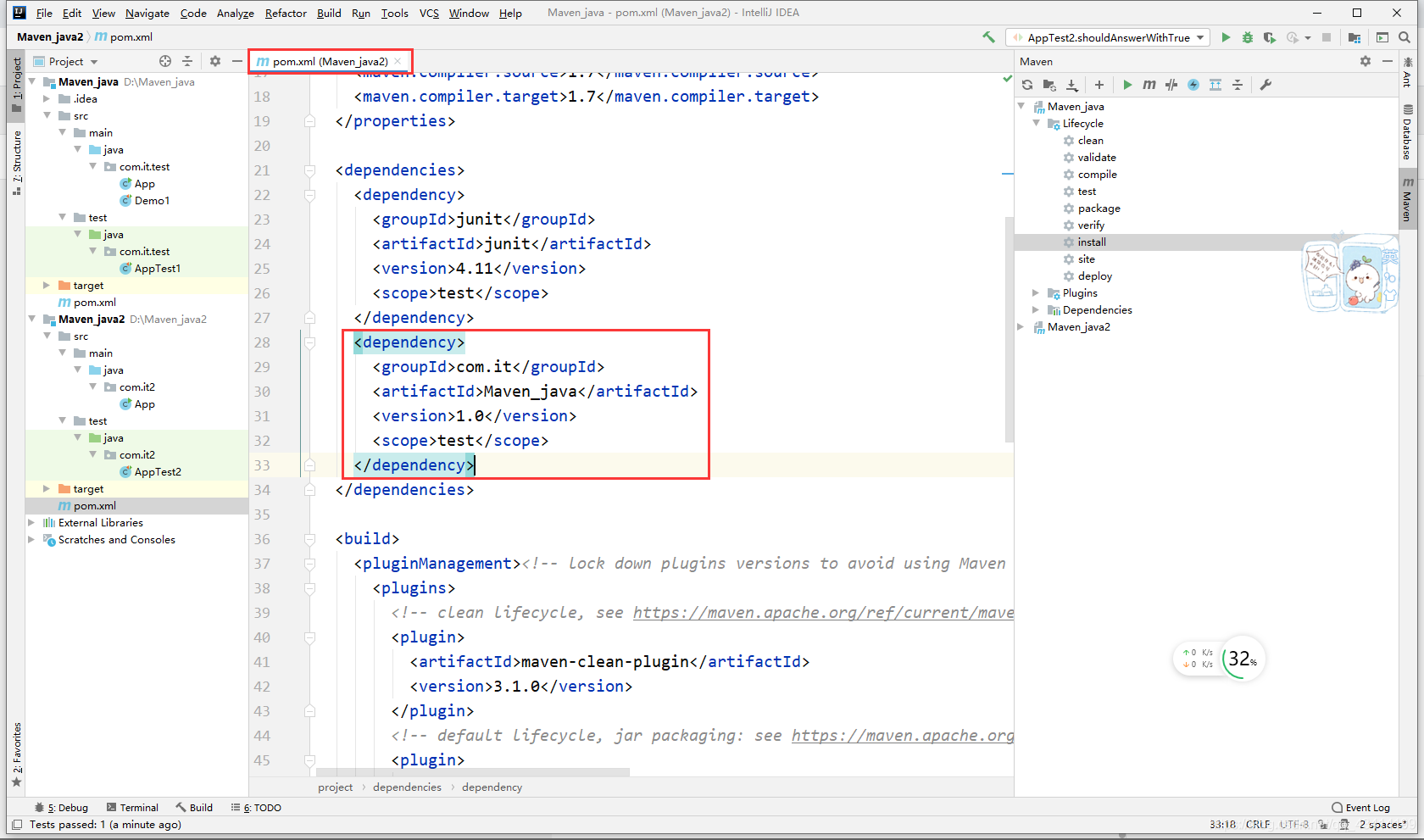Add Maven project plus icon
Screen dimensions: 1424x840
tap(1099, 85)
